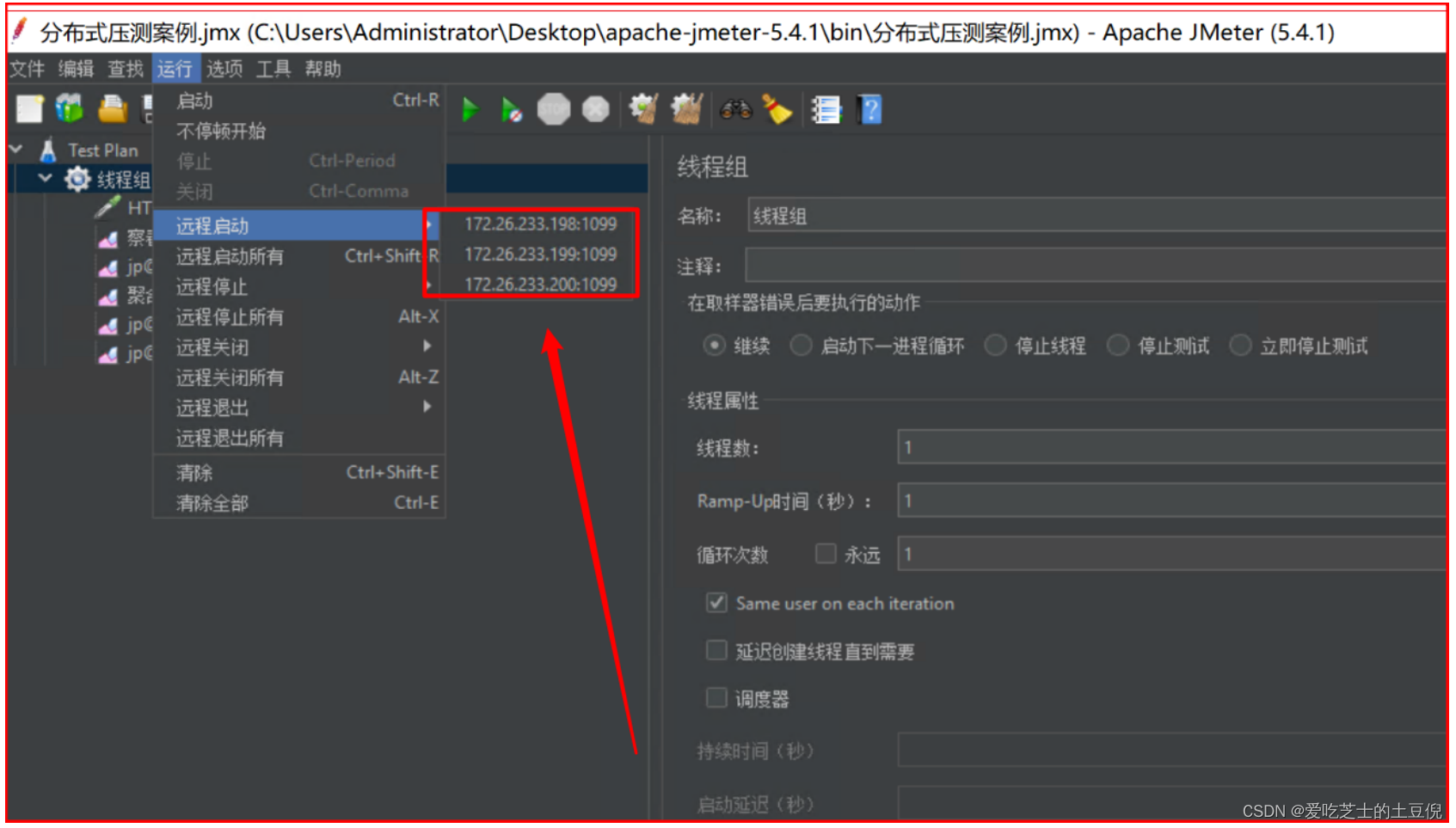Click the New test plan toolbar icon
1456x828 pixels.
pyautogui.click(x=29, y=109)
